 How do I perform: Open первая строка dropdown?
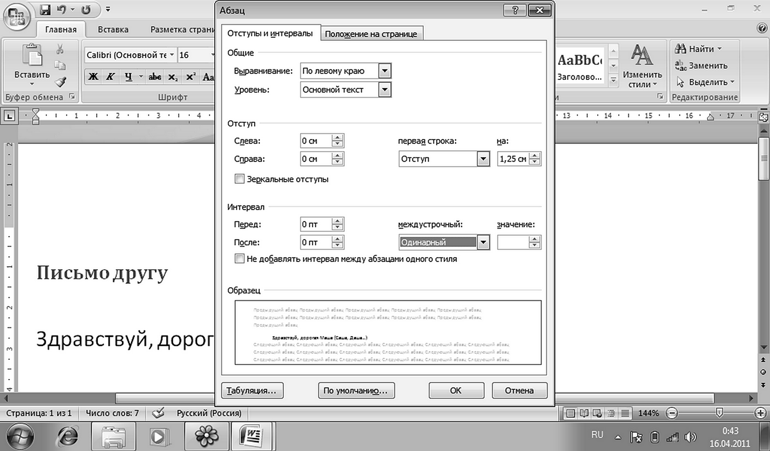point(483,159)
